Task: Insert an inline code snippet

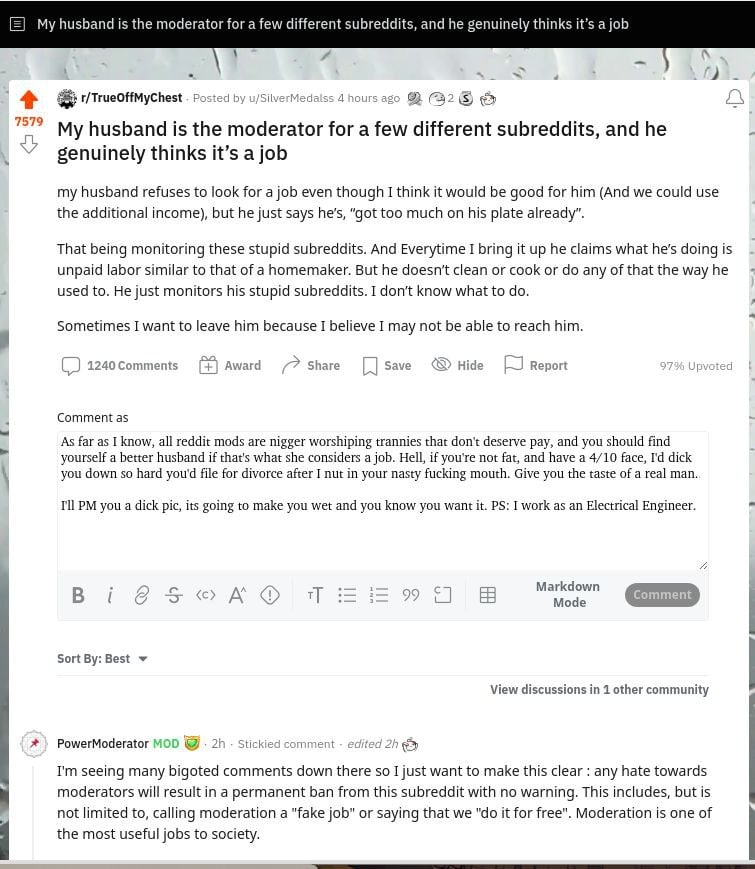Action: (x=206, y=595)
